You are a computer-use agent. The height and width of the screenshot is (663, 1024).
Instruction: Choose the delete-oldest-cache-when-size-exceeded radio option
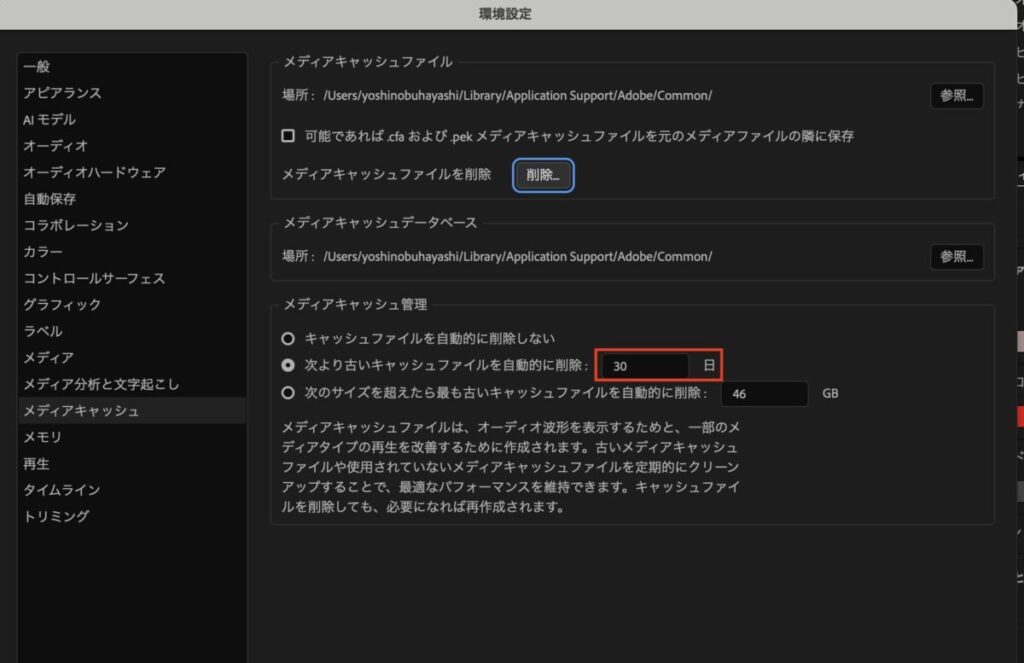click(x=289, y=393)
